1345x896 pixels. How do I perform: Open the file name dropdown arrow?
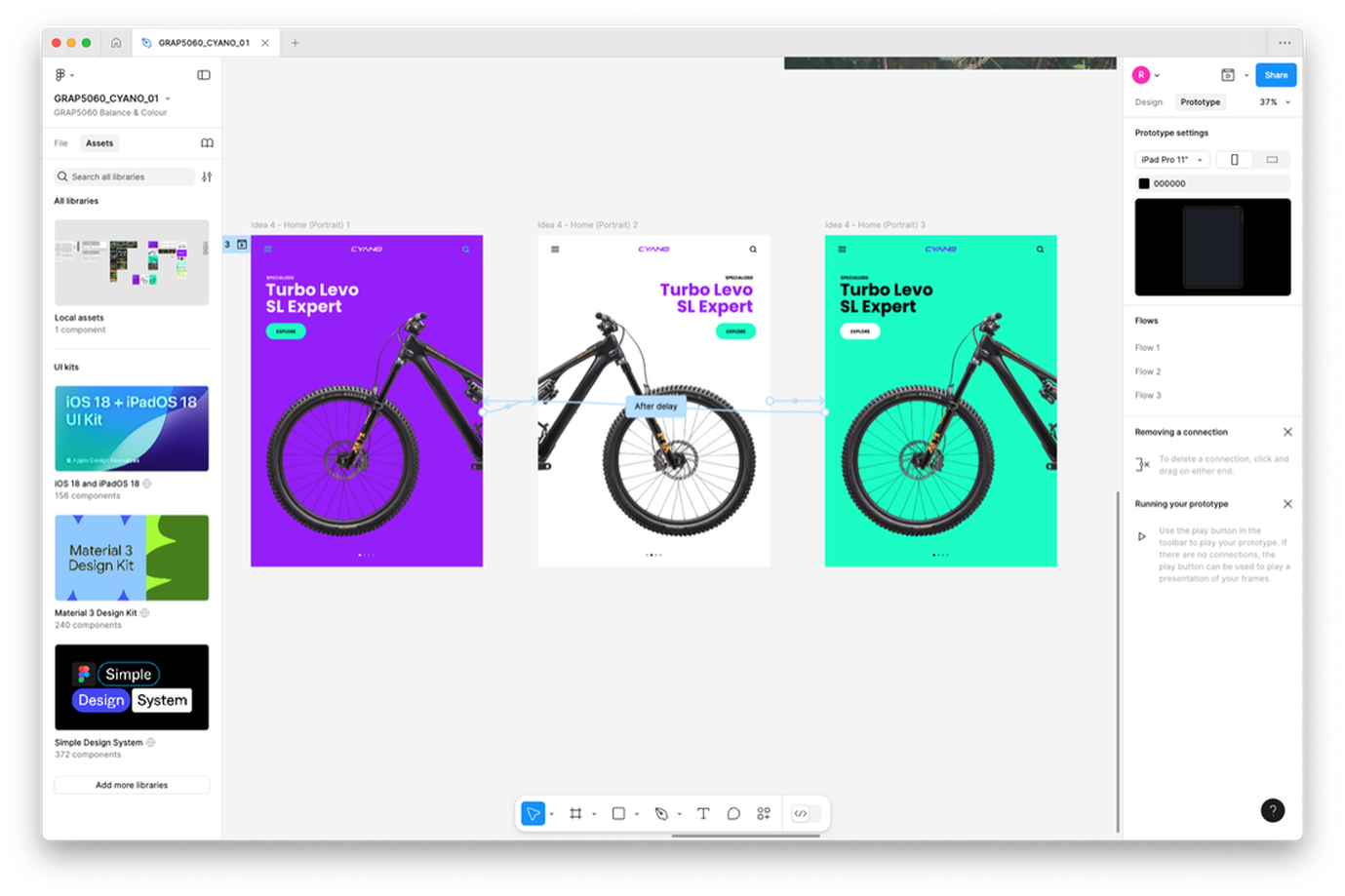[168, 98]
